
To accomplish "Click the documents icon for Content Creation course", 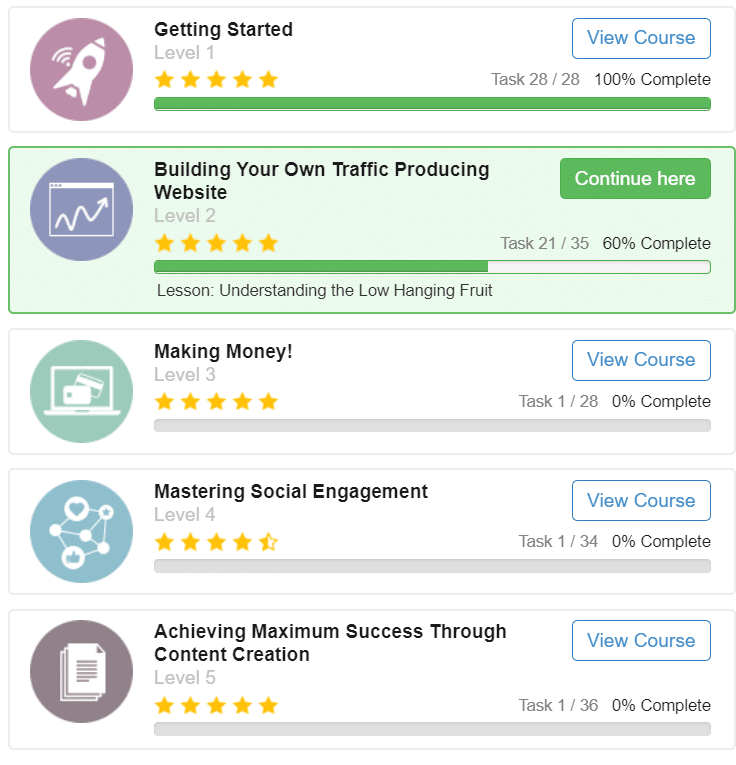I will 81,671.
